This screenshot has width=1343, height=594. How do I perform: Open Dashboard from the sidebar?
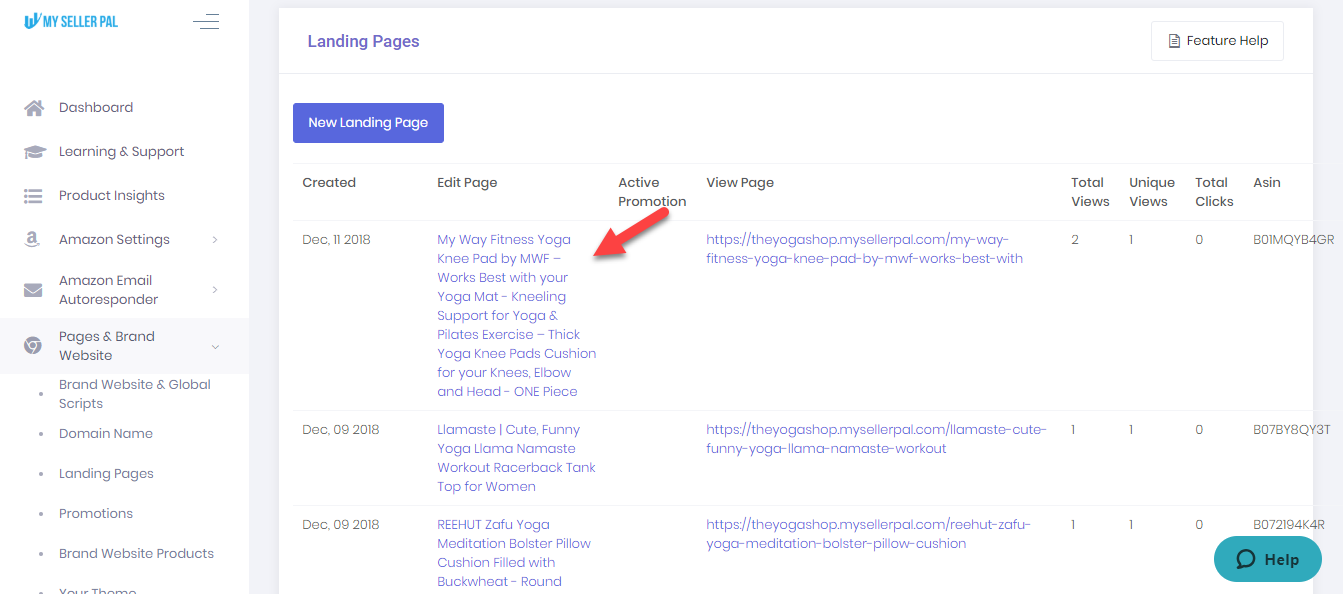click(x=96, y=108)
